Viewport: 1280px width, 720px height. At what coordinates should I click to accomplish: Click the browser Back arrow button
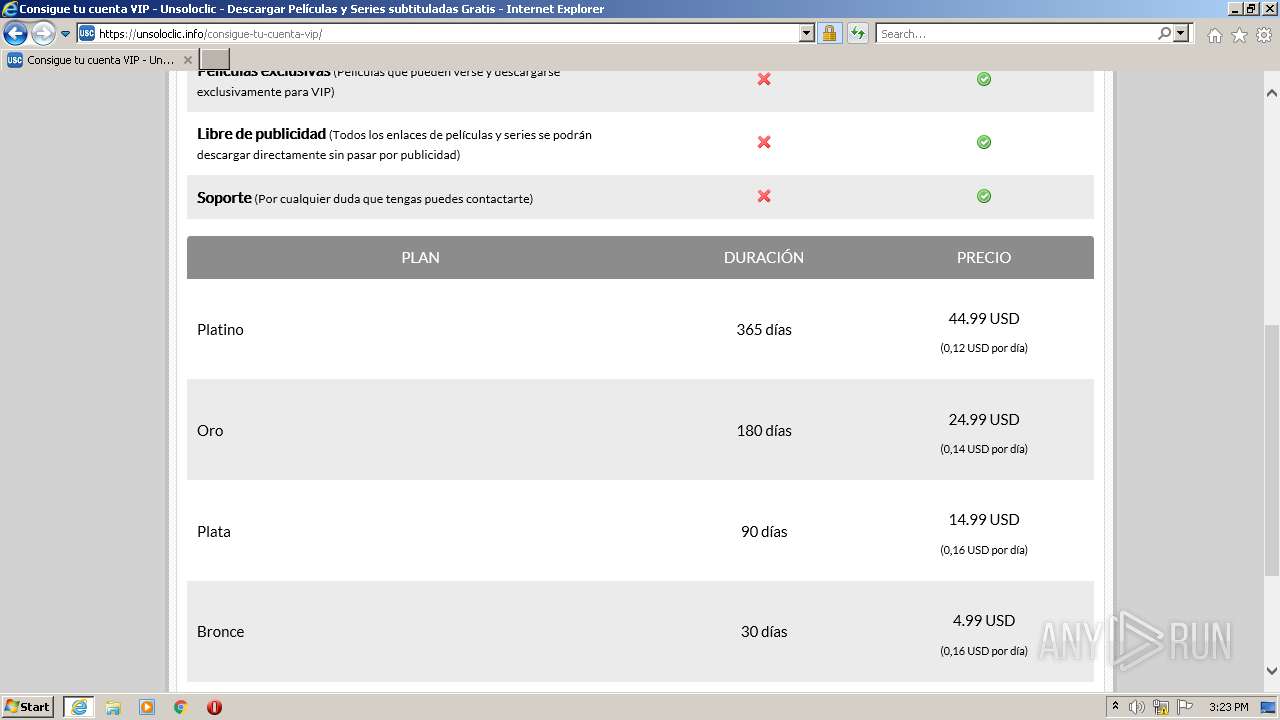point(15,34)
